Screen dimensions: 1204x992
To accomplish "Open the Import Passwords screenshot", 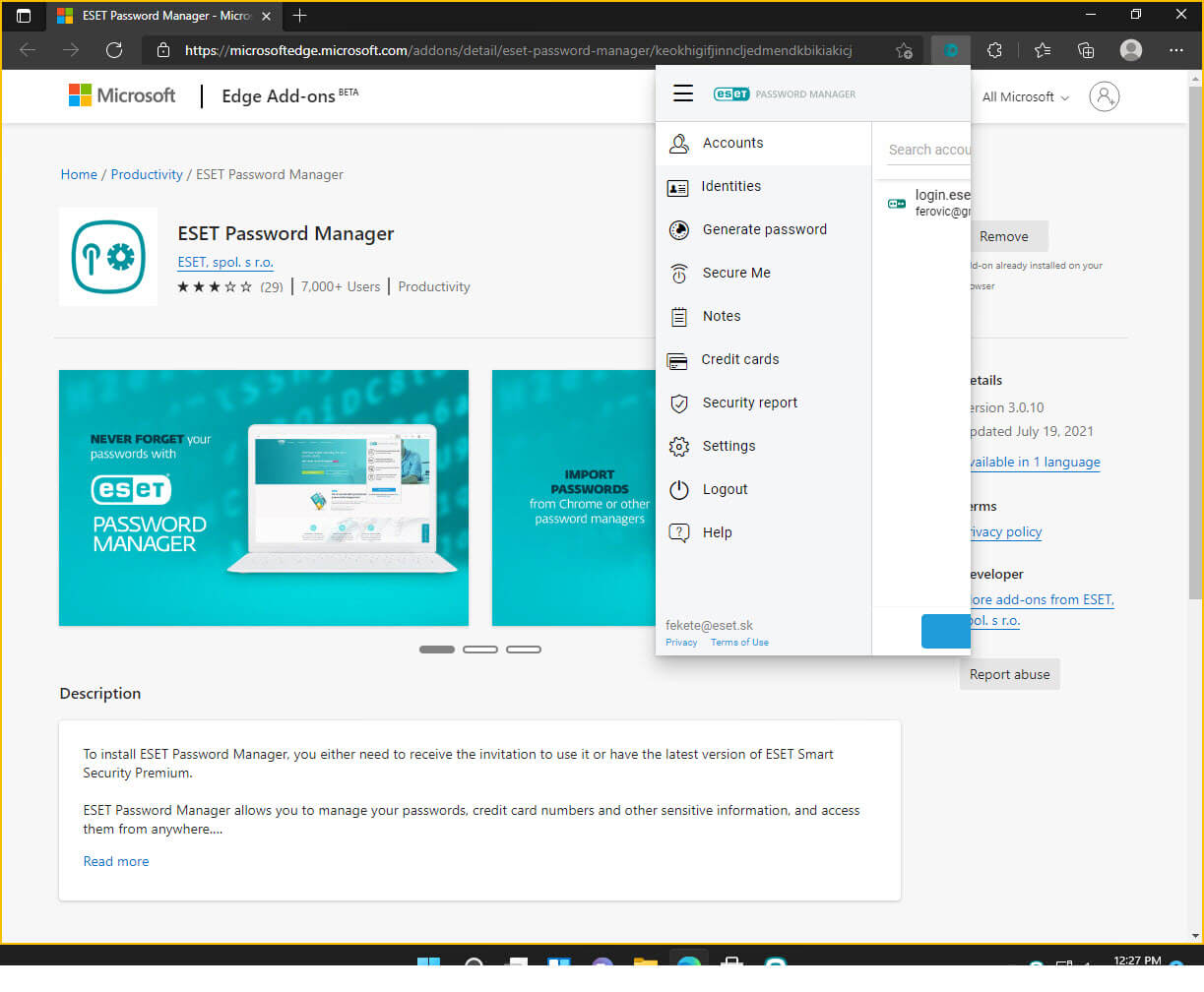I will coord(574,498).
